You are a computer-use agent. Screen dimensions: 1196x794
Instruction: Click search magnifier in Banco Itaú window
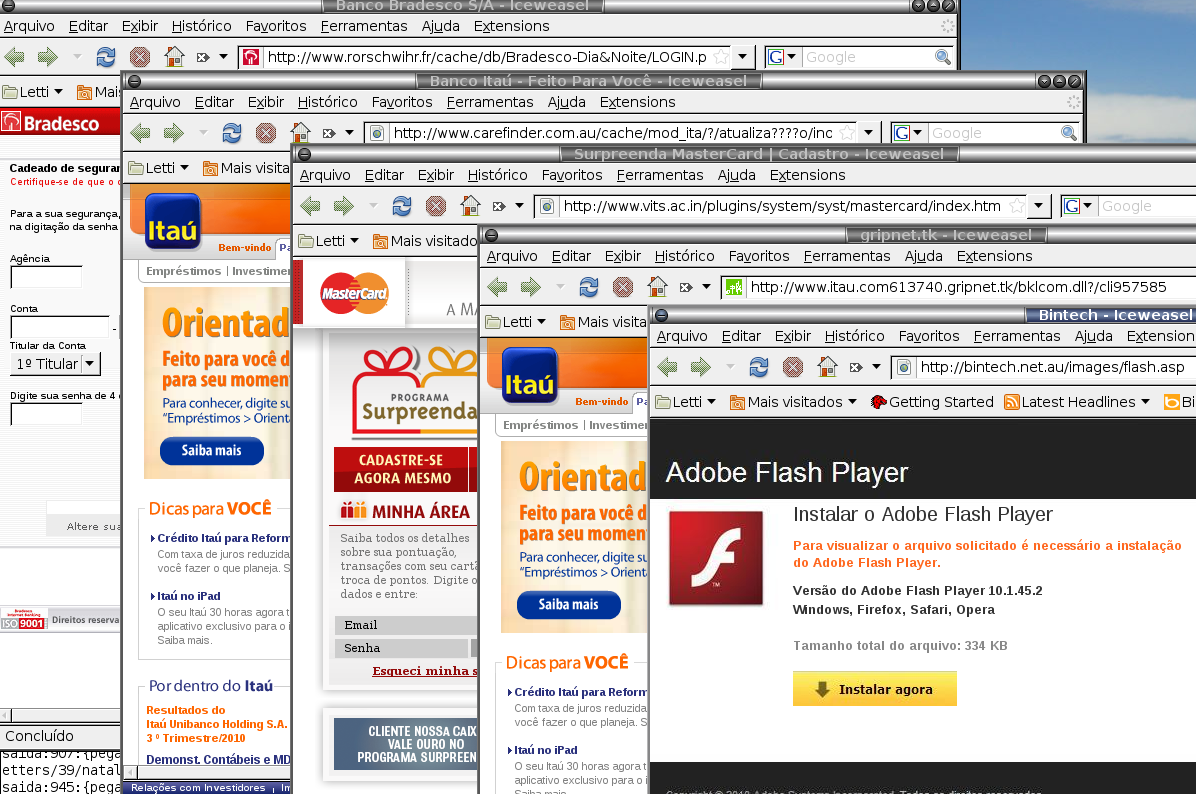pyautogui.click(x=1069, y=133)
